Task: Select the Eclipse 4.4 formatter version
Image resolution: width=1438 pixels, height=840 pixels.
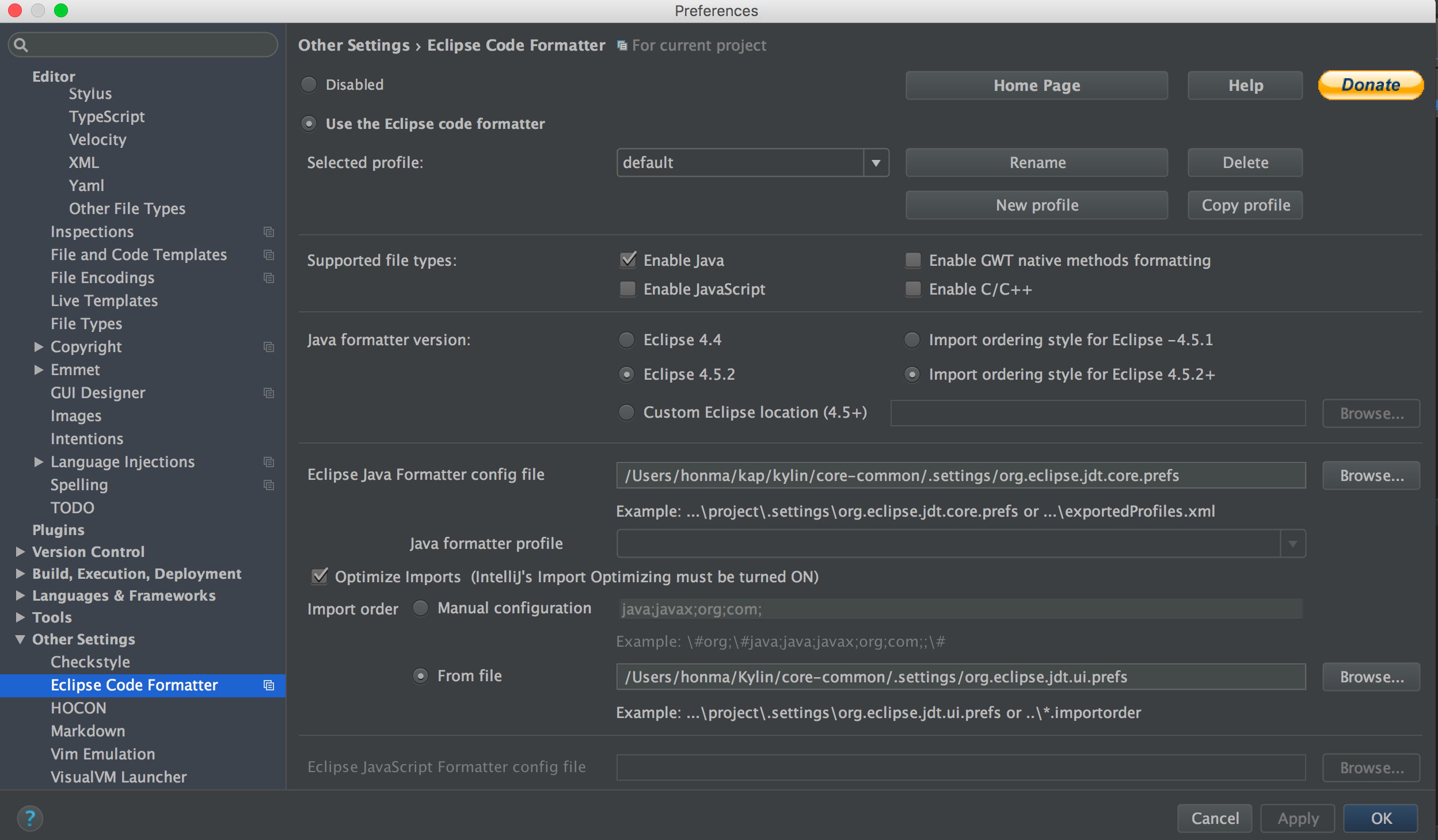Action: [x=626, y=340]
